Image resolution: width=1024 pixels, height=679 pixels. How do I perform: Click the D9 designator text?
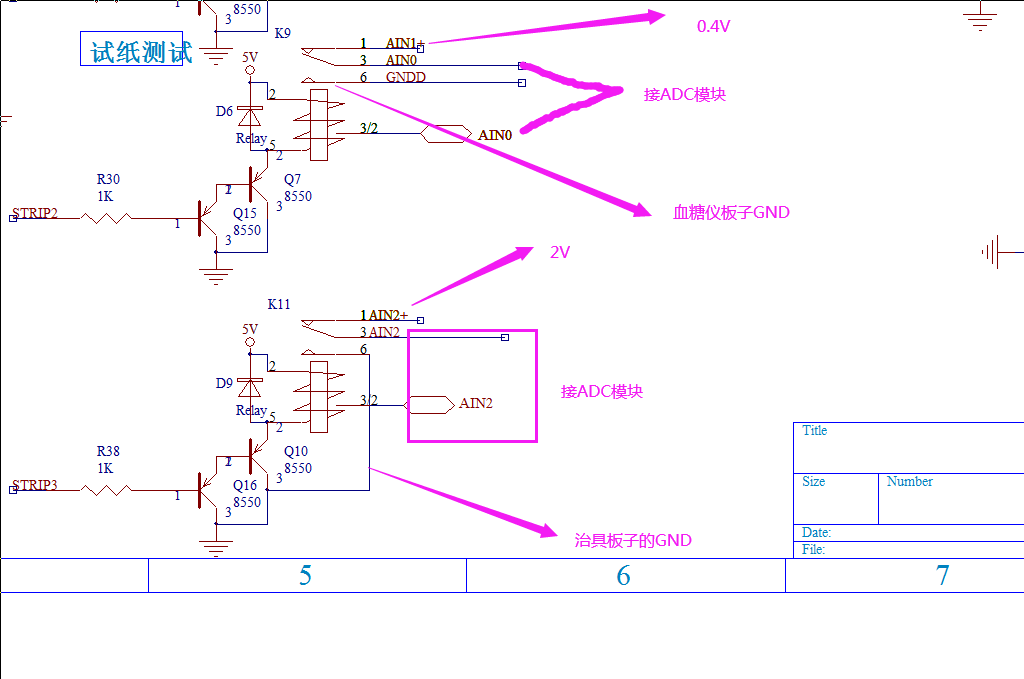tap(224, 383)
